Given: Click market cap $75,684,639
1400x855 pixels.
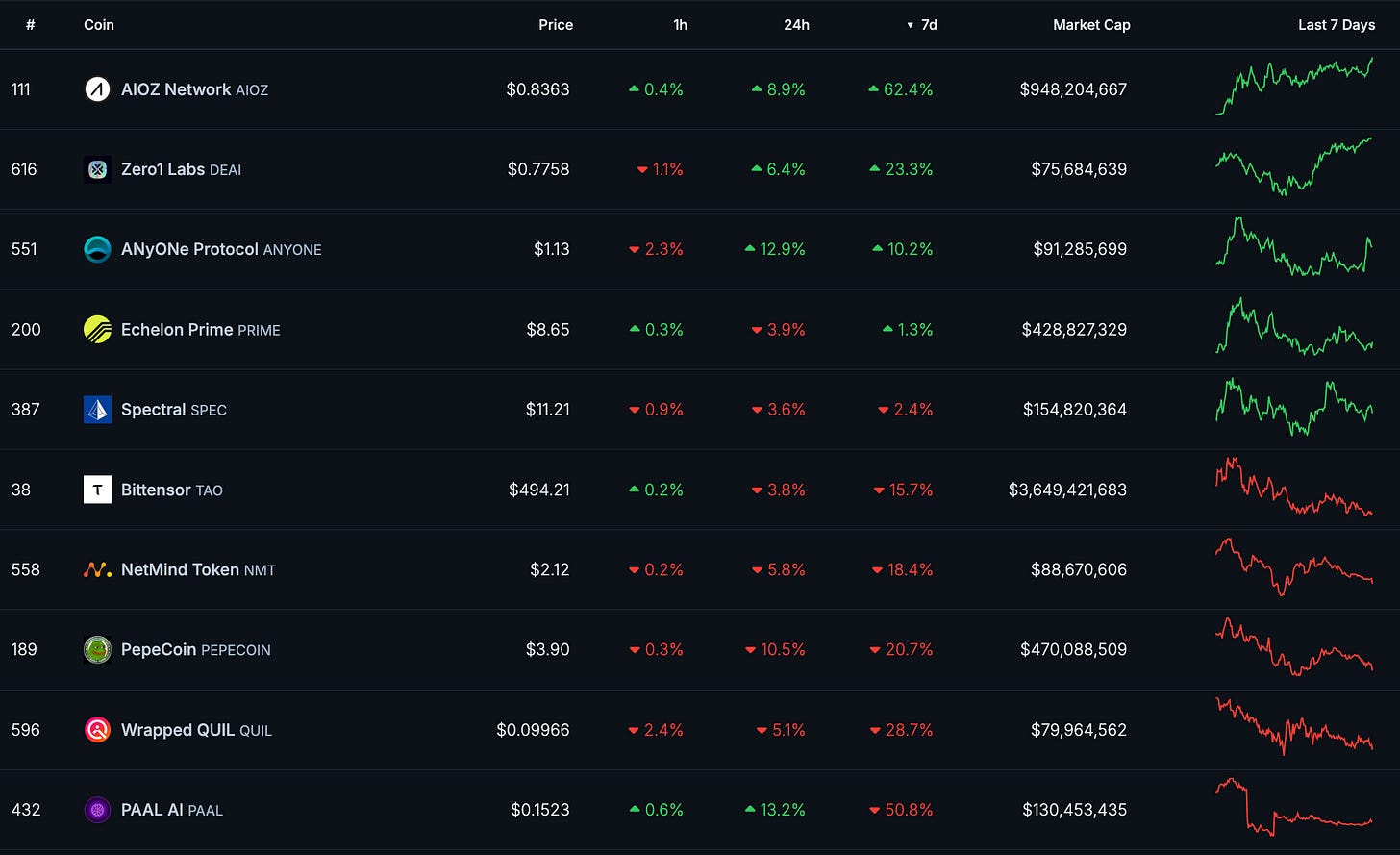Looking at the screenshot, I should (1079, 169).
